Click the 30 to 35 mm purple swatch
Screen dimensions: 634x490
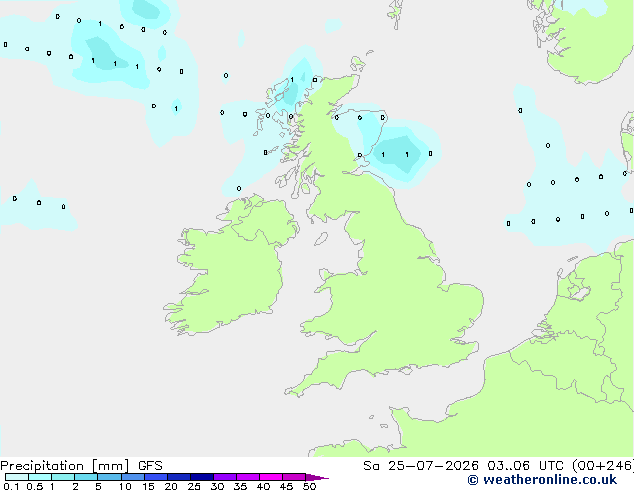click(225, 477)
